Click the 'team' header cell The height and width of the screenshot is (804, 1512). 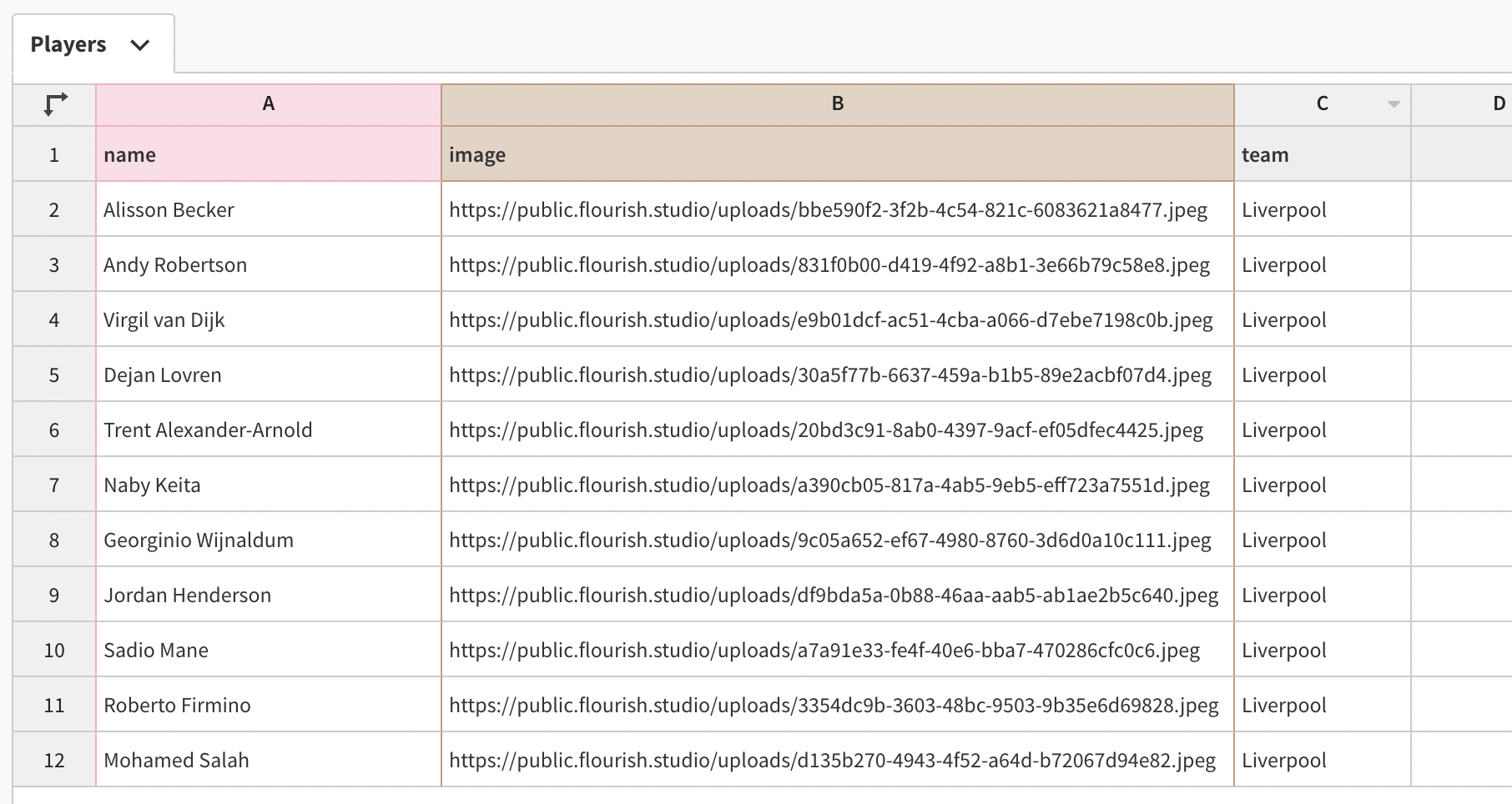click(x=1323, y=154)
